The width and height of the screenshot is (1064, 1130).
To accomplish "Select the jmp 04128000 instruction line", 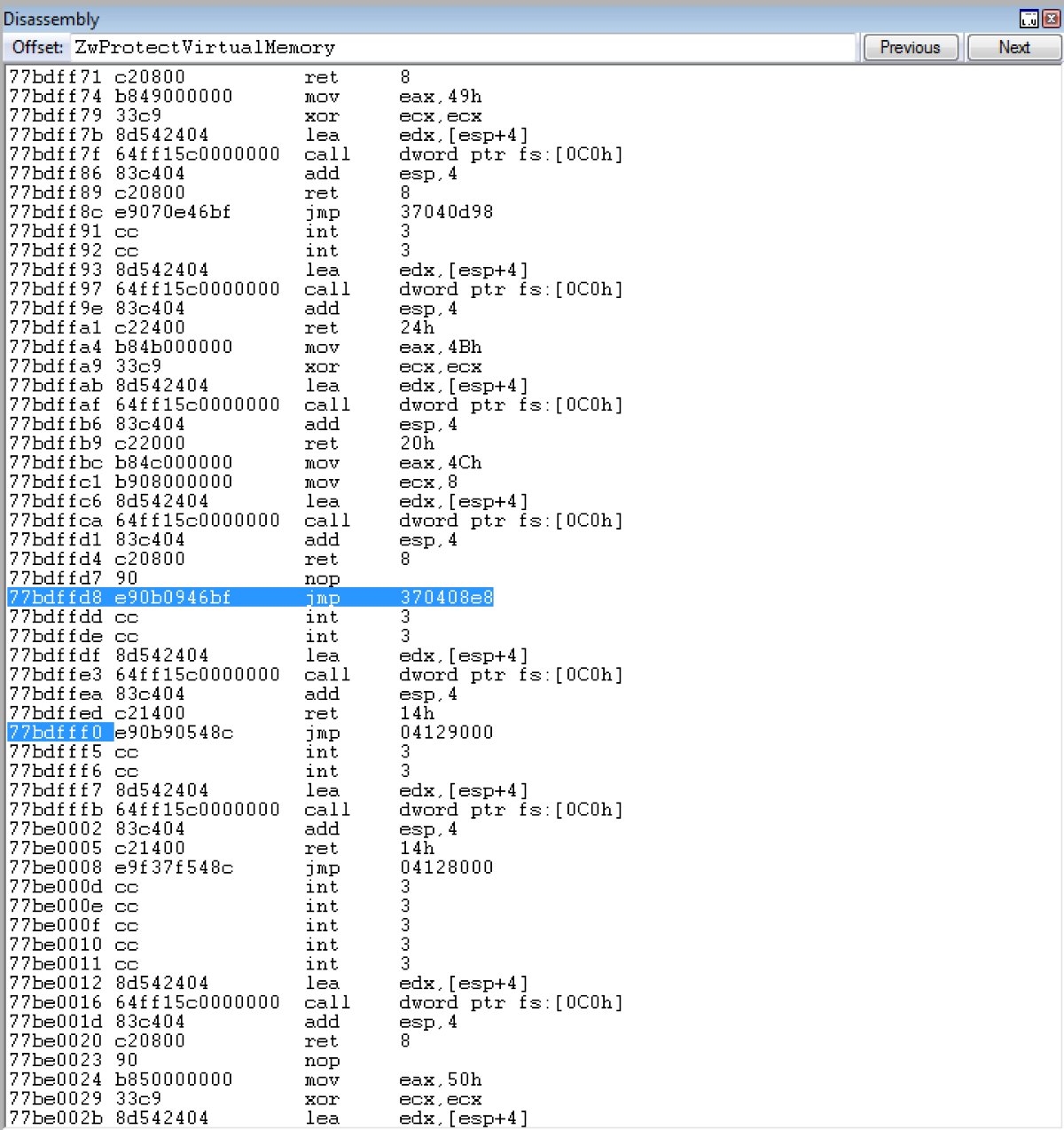I will 251,867.
